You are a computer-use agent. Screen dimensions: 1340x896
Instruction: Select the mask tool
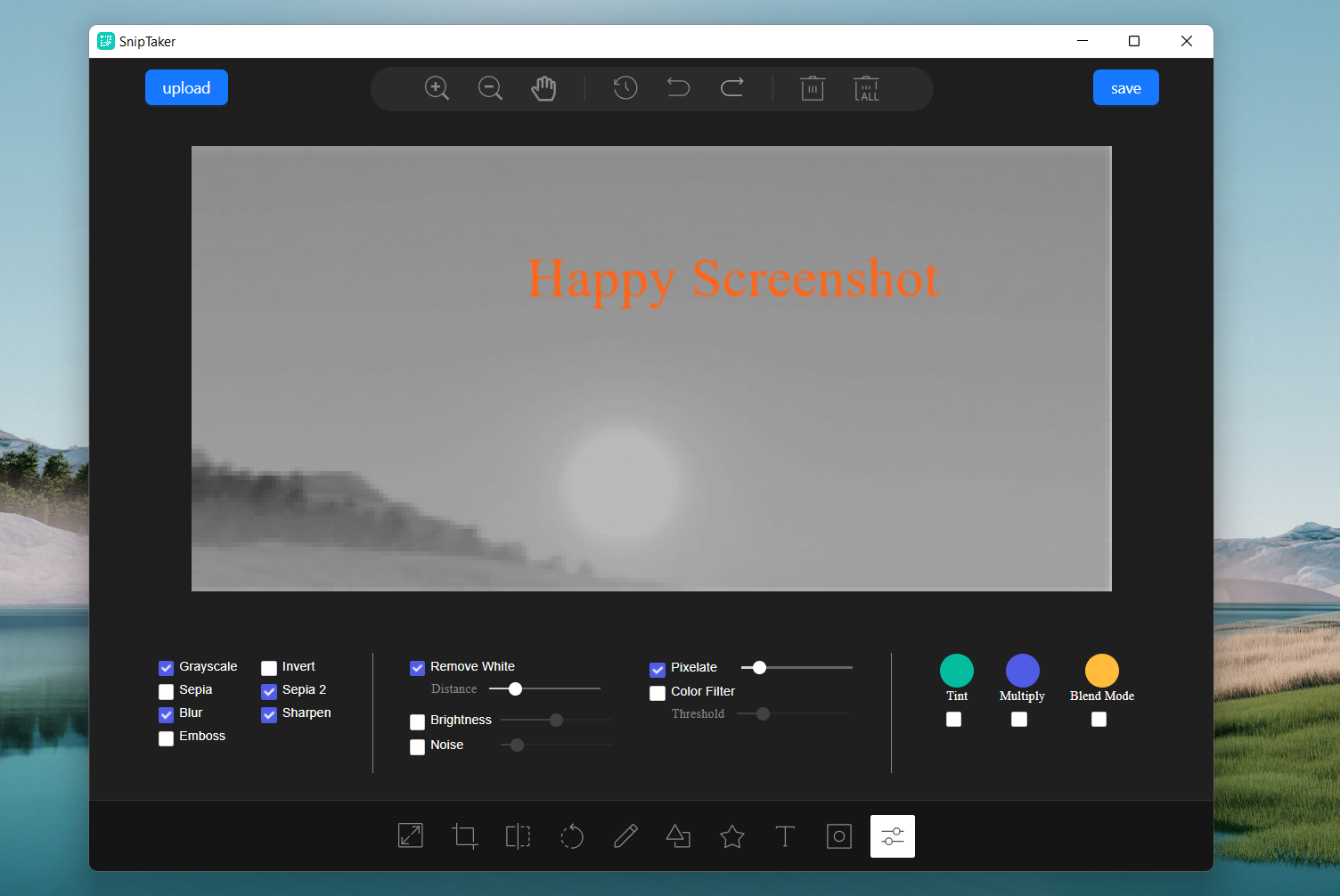click(839, 835)
